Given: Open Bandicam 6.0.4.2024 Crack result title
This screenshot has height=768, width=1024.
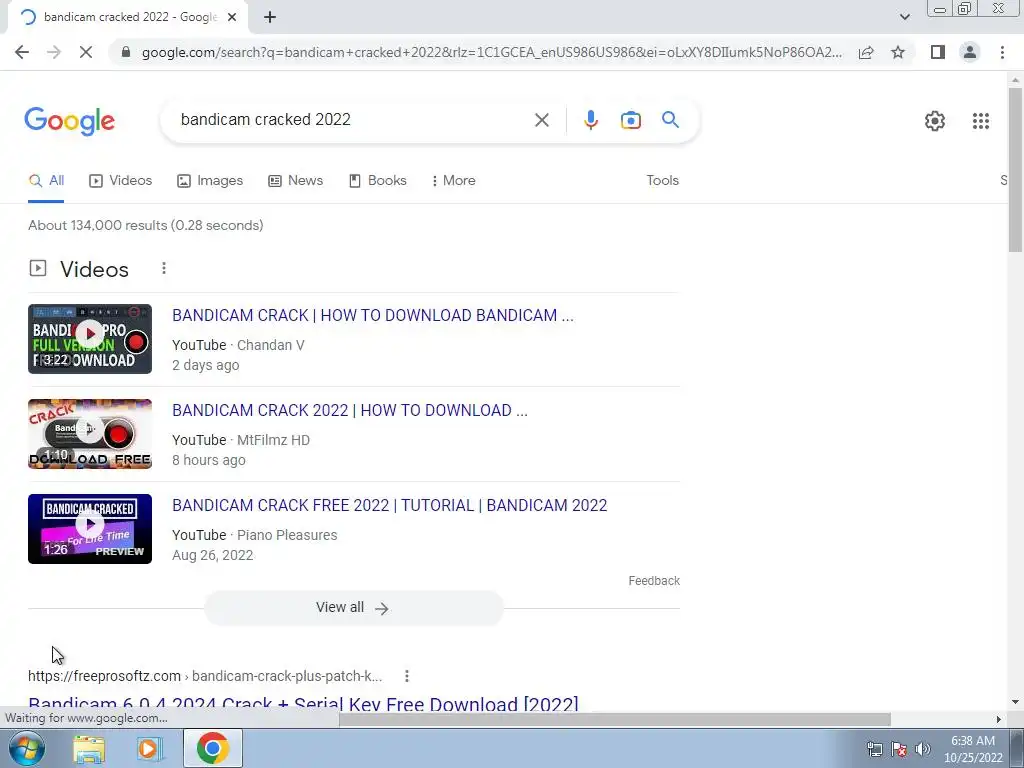Looking at the screenshot, I should [x=303, y=703].
